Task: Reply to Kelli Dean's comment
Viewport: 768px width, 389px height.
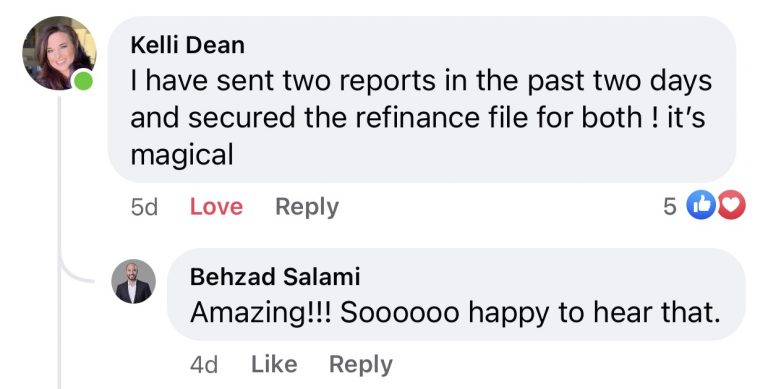Action: [x=307, y=207]
